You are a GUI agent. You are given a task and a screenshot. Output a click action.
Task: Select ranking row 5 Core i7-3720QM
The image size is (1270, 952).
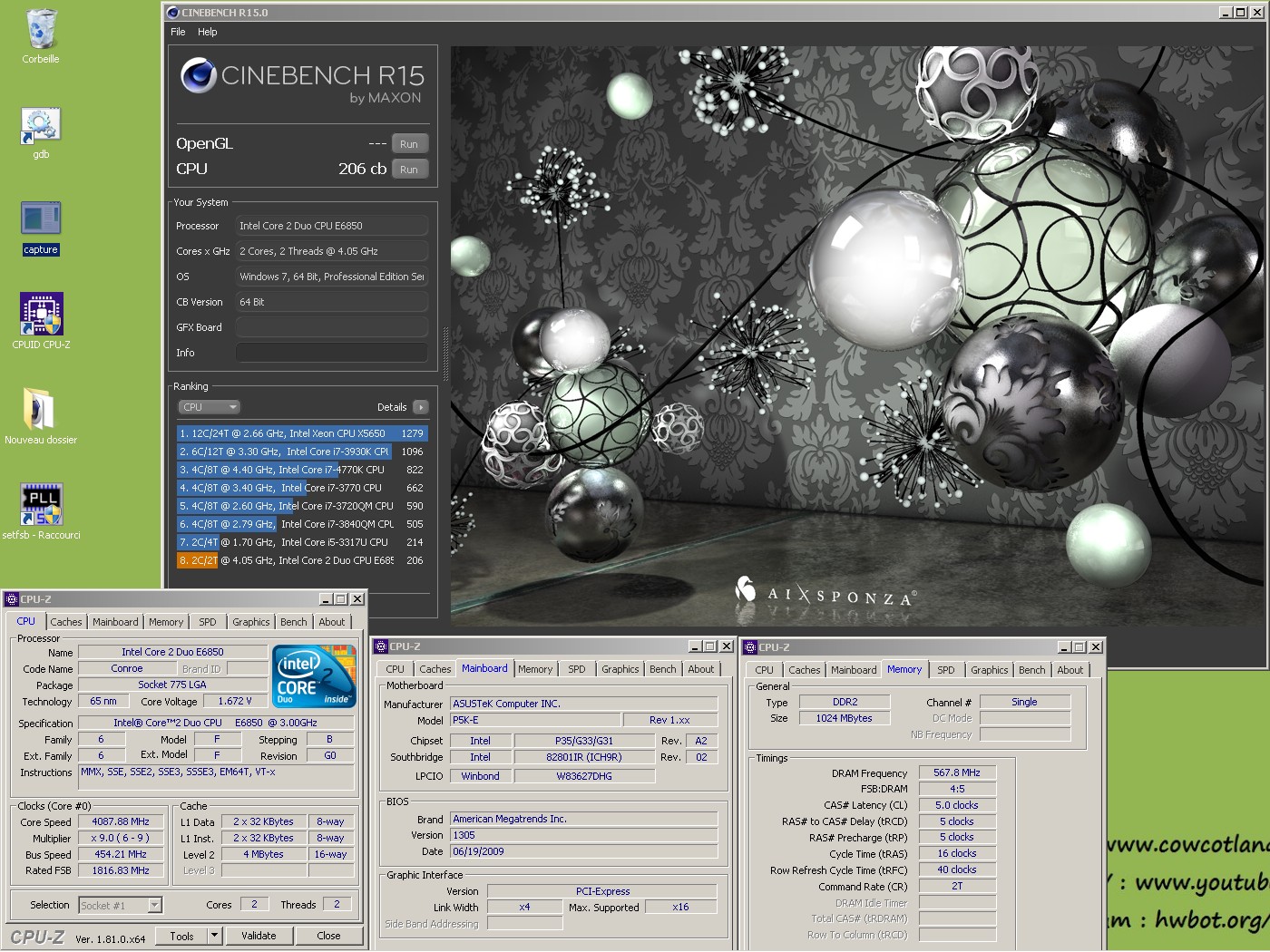tap(301, 506)
